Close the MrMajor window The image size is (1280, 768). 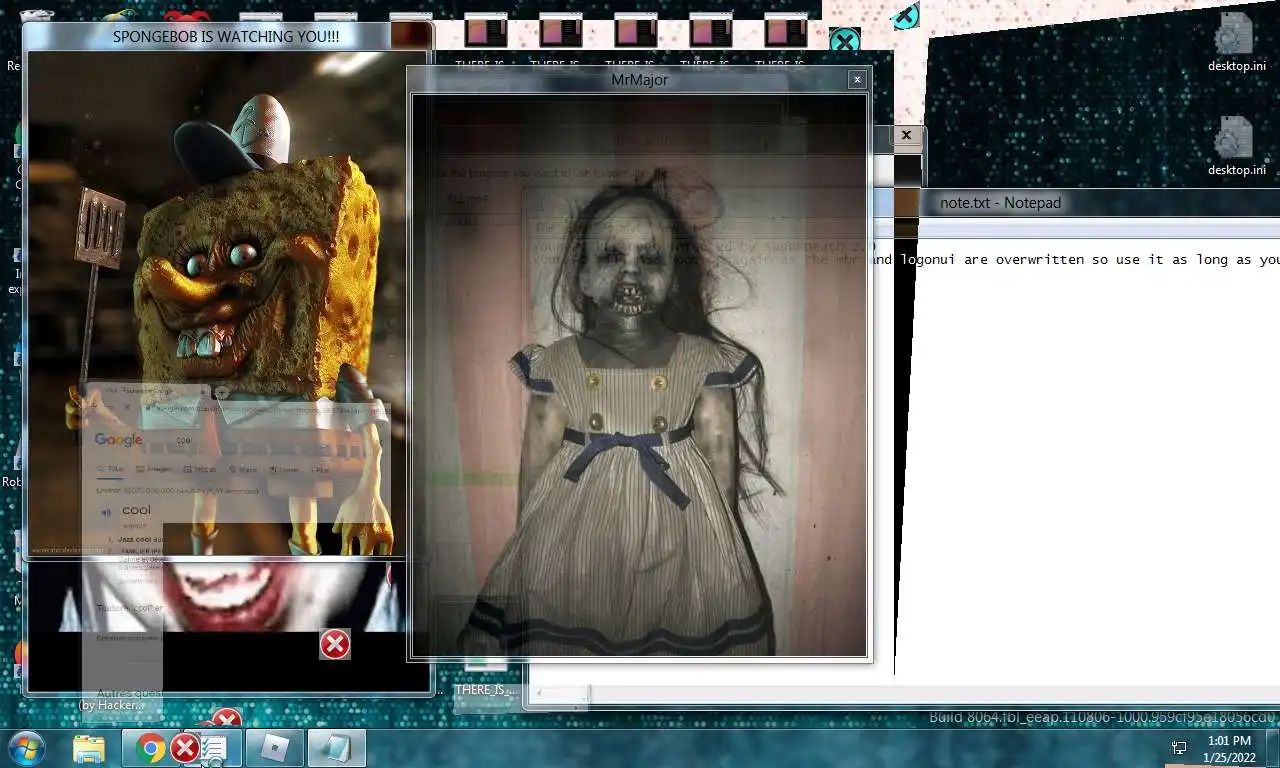point(856,80)
